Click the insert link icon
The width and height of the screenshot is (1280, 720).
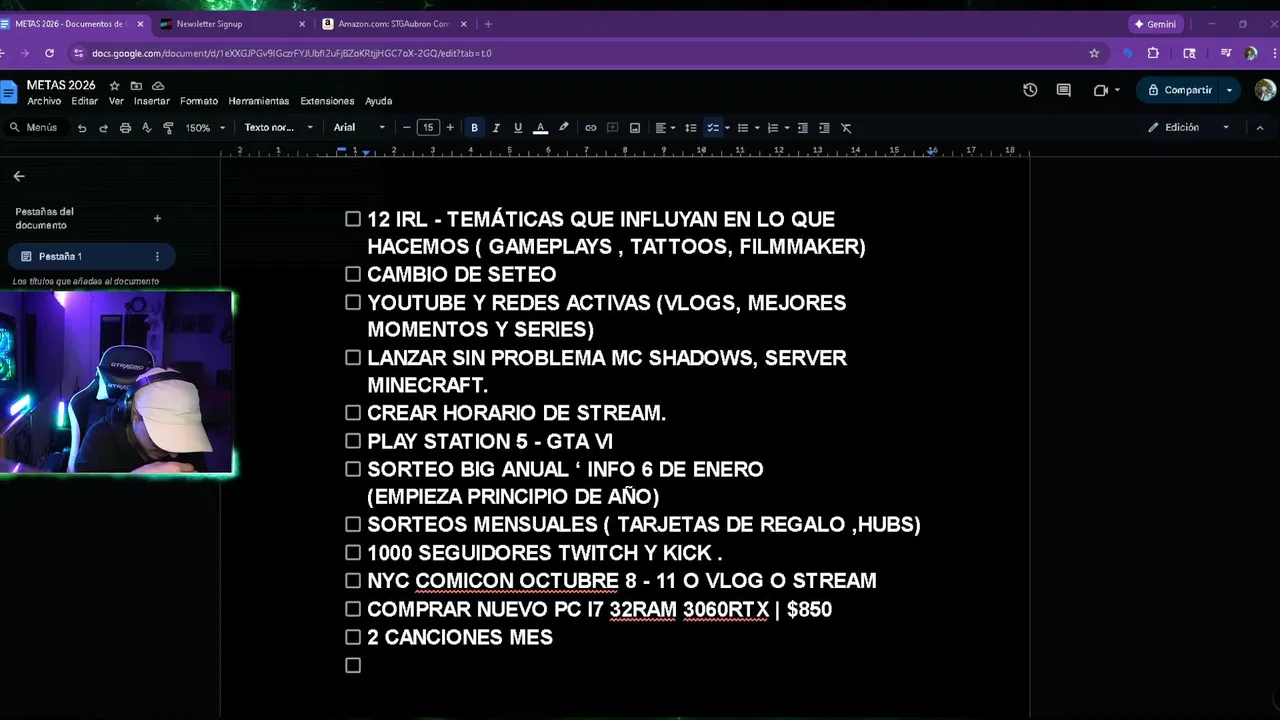(x=591, y=128)
